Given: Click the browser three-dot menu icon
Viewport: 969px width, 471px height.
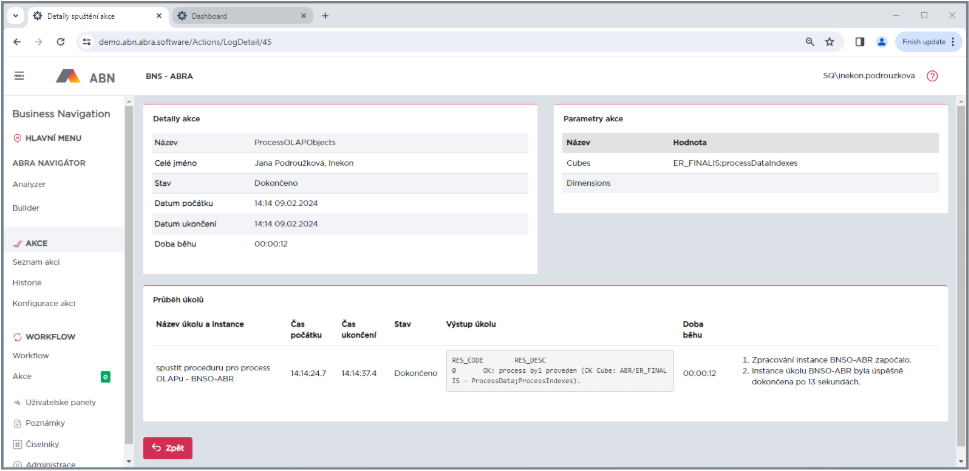Looking at the screenshot, I should pyautogui.click(x=953, y=42).
